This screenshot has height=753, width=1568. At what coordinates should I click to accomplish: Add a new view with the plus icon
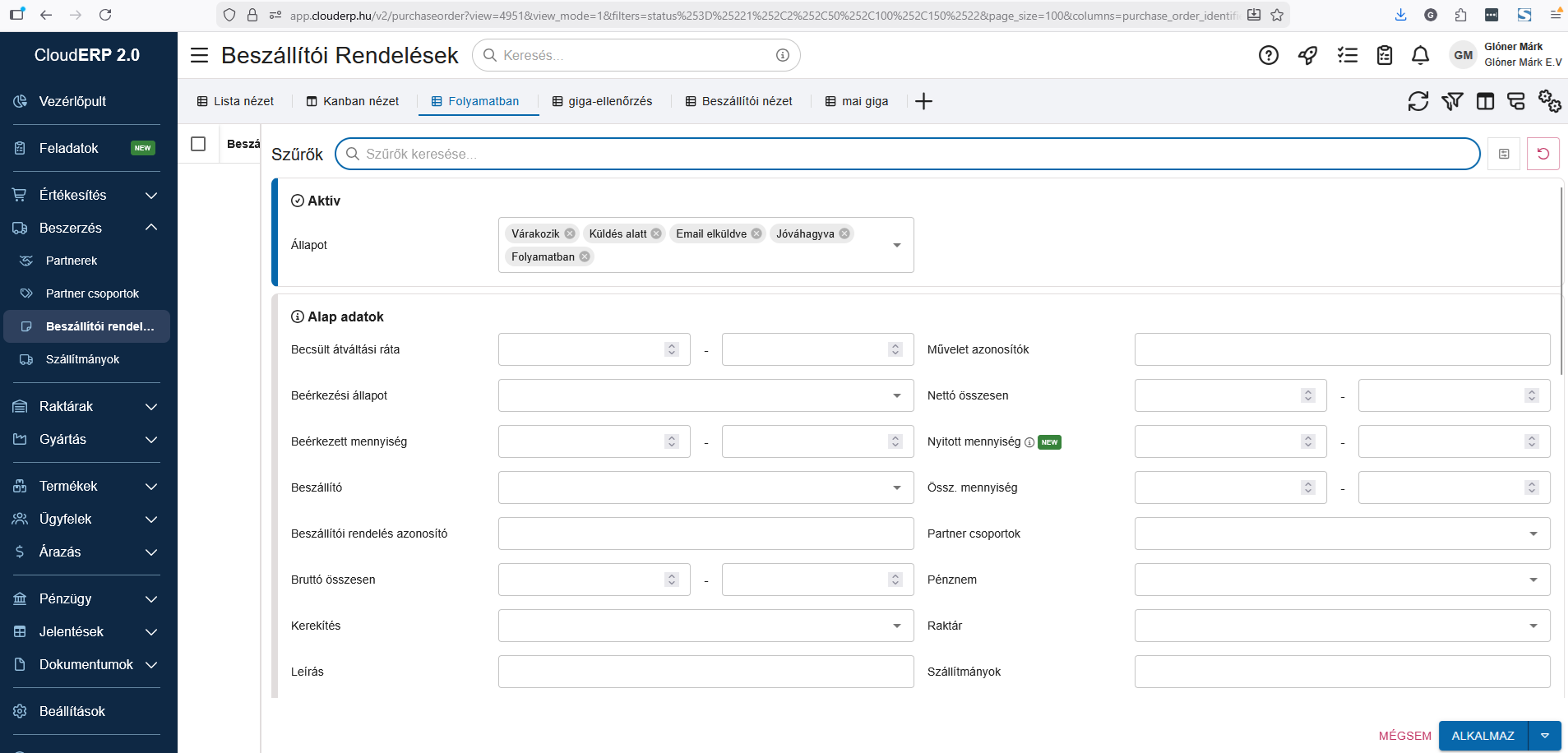tap(923, 101)
